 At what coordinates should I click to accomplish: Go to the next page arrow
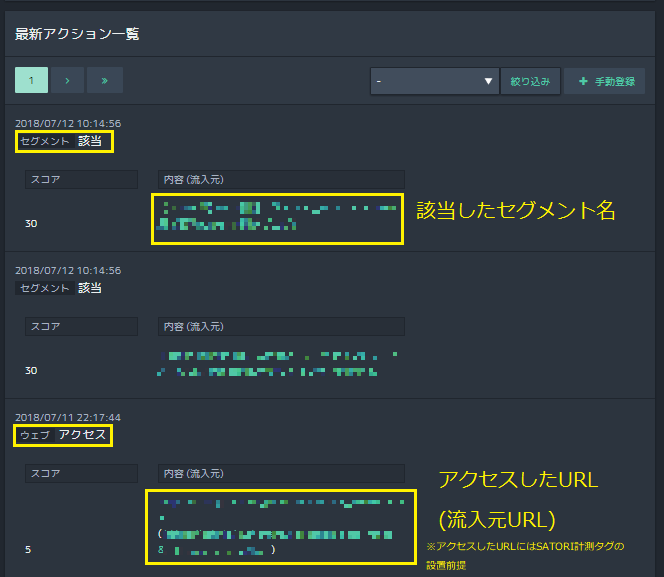coord(68,80)
